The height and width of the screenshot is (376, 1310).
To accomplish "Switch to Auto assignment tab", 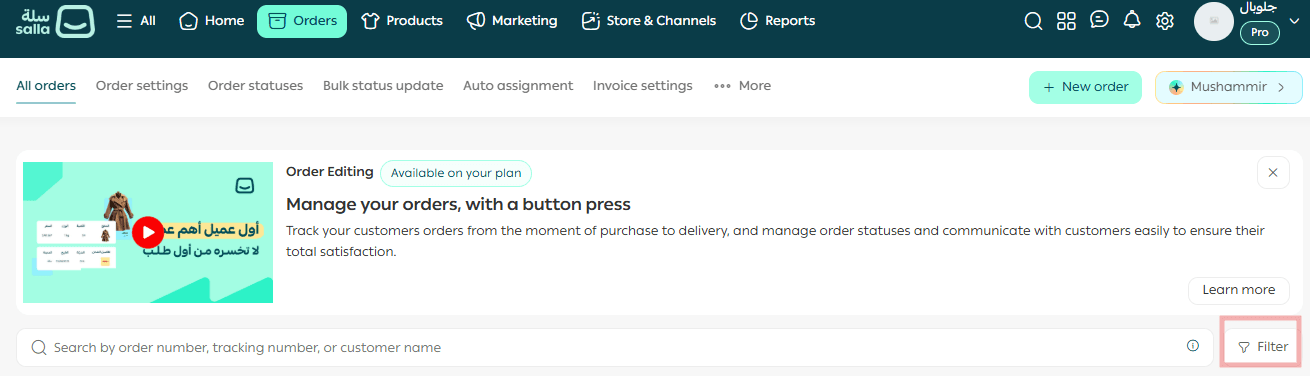I will 518,86.
